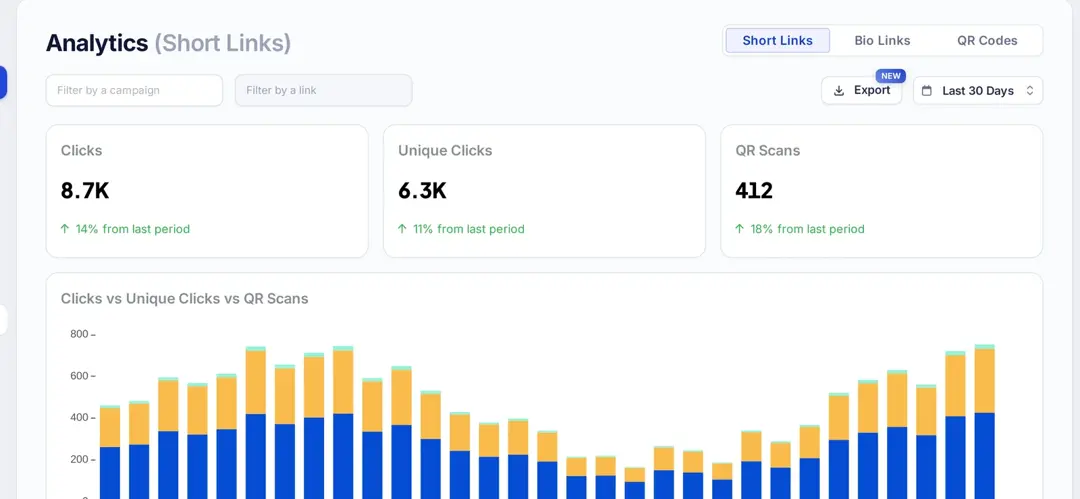
Task: Click the up-down chevron of date range selector
Action: (x=1030, y=91)
